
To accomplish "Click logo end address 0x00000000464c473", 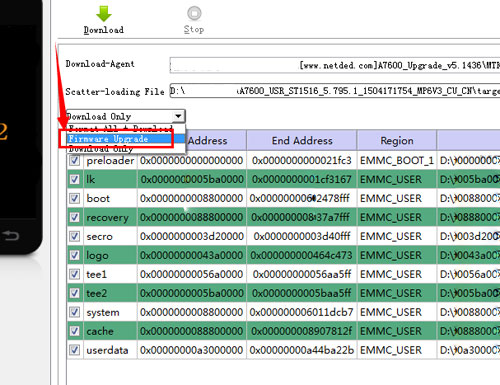I will (x=302, y=256).
